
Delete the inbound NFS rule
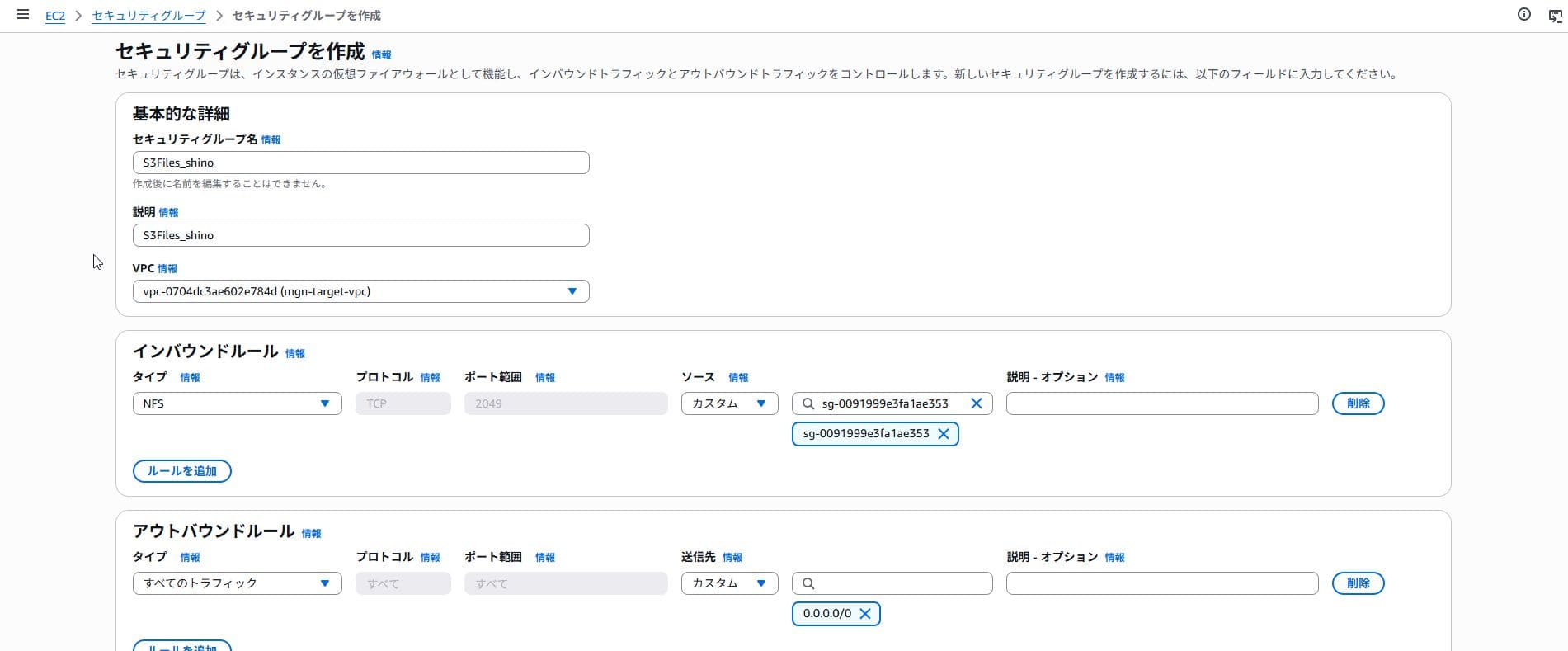pos(1358,403)
